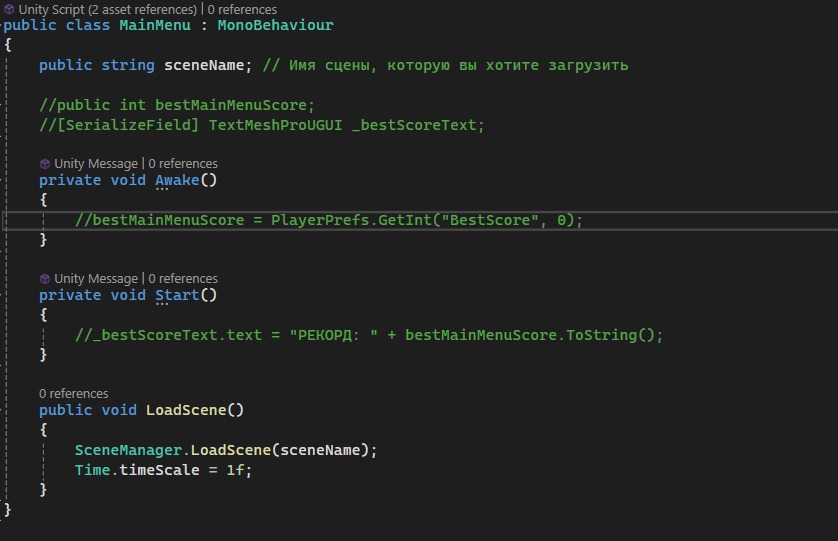Open 'Unity Message' CodeLens above Awake
Screen dimensions: 838x541
96,164
